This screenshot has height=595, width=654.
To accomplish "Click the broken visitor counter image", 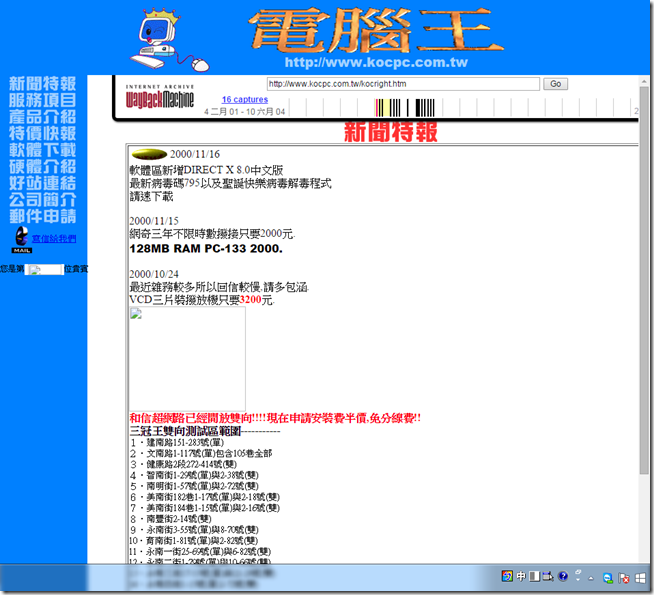I will pos(44,270).
